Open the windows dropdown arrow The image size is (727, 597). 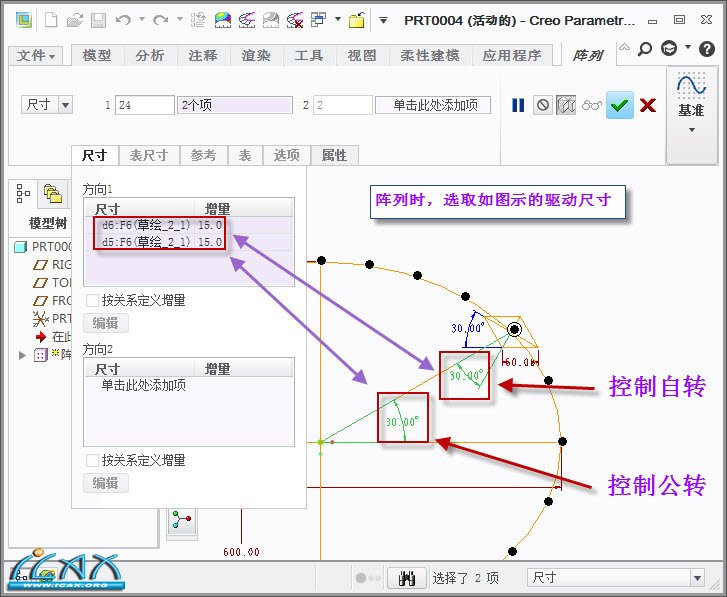[338, 19]
